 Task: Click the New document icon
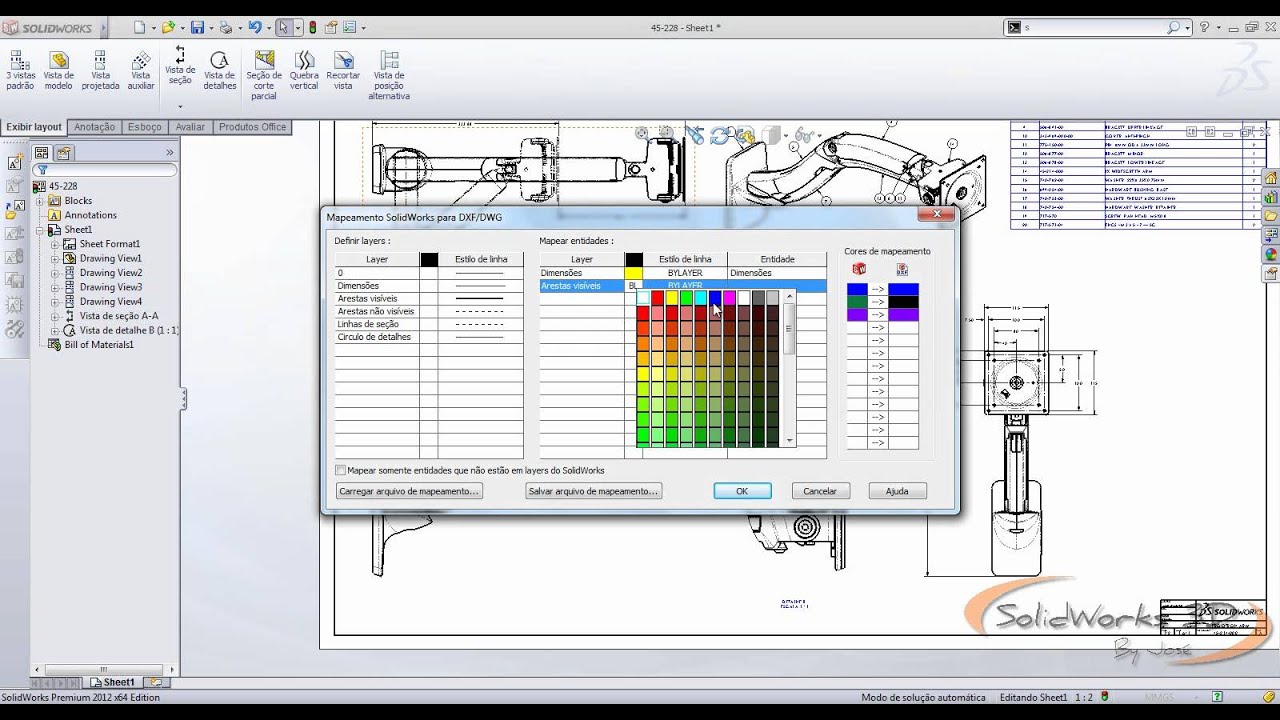click(139, 27)
